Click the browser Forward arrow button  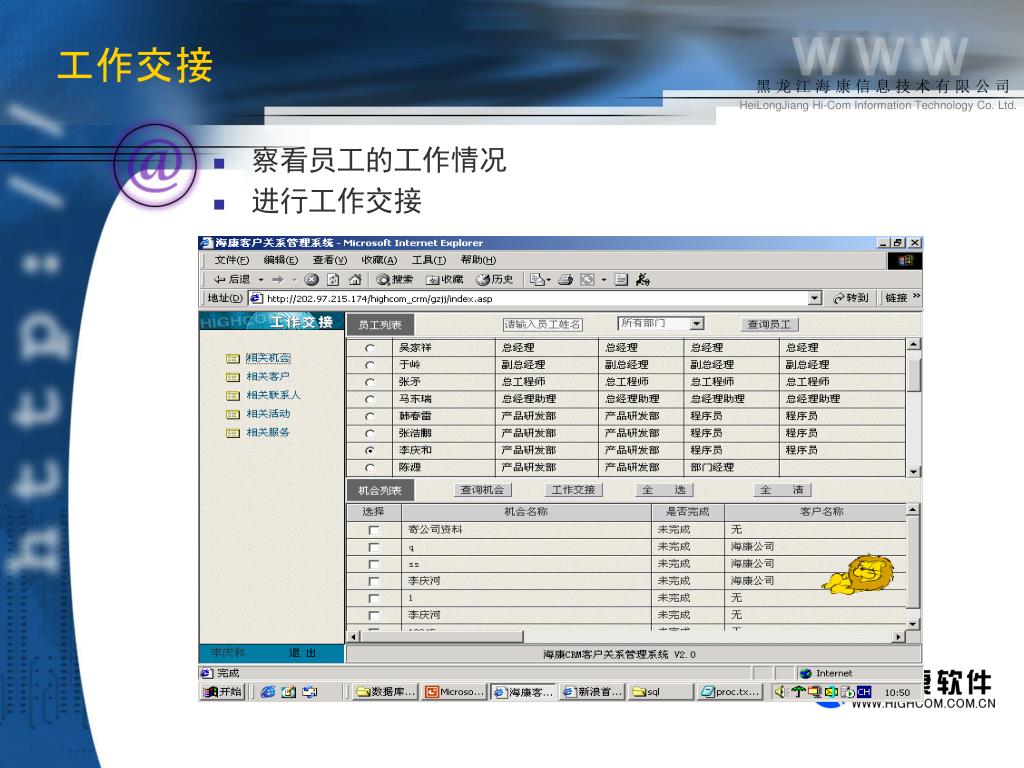coord(278,280)
